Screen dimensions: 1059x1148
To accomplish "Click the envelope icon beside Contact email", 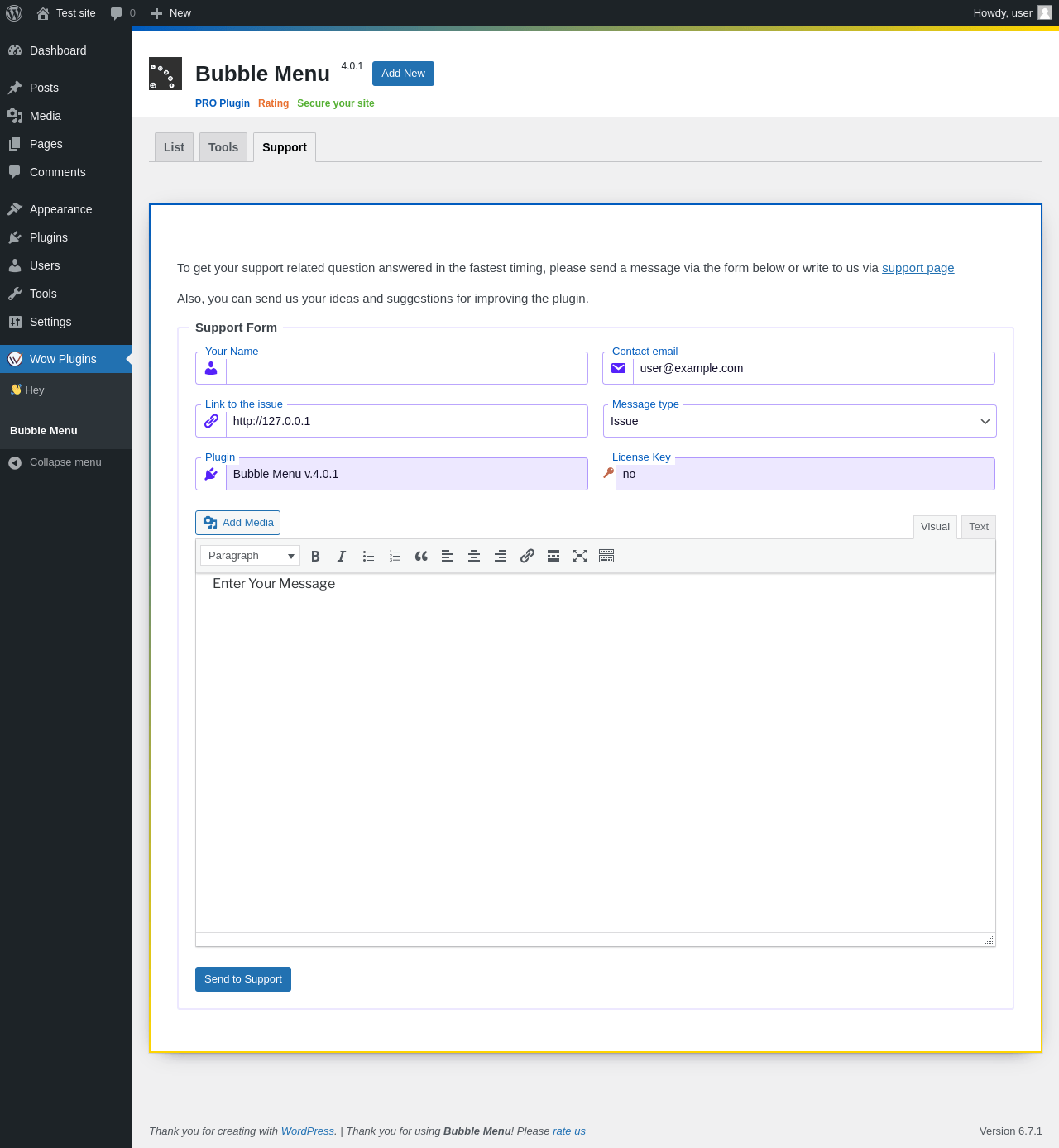I will 618,368.
